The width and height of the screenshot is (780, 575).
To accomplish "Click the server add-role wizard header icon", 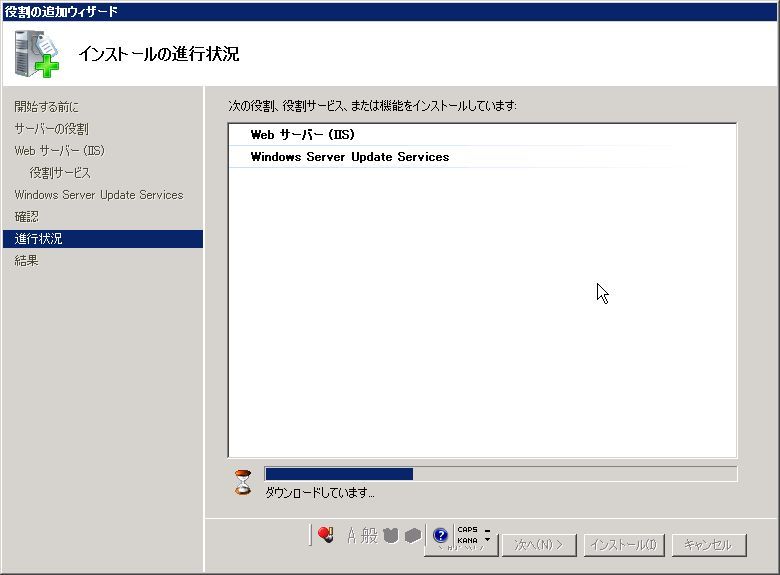I will [x=36, y=54].
